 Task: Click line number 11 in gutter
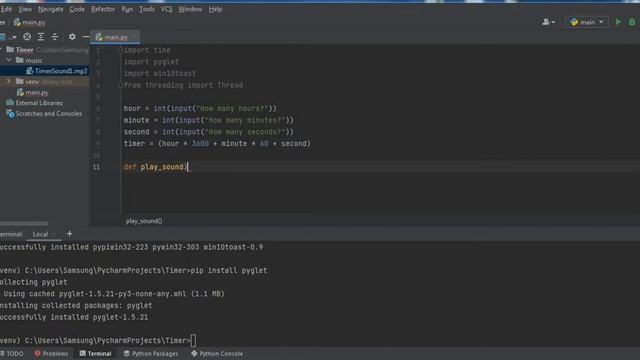point(96,167)
